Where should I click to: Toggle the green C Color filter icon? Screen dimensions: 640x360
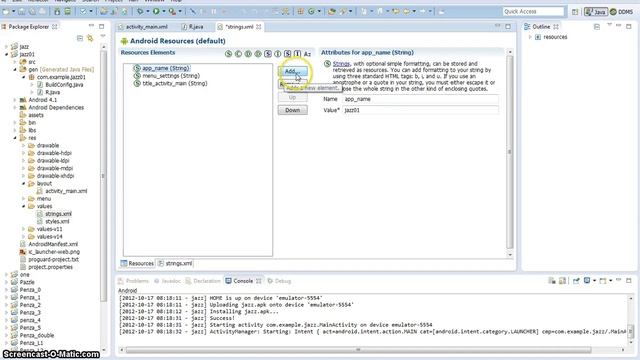pyautogui.click(x=238, y=53)
